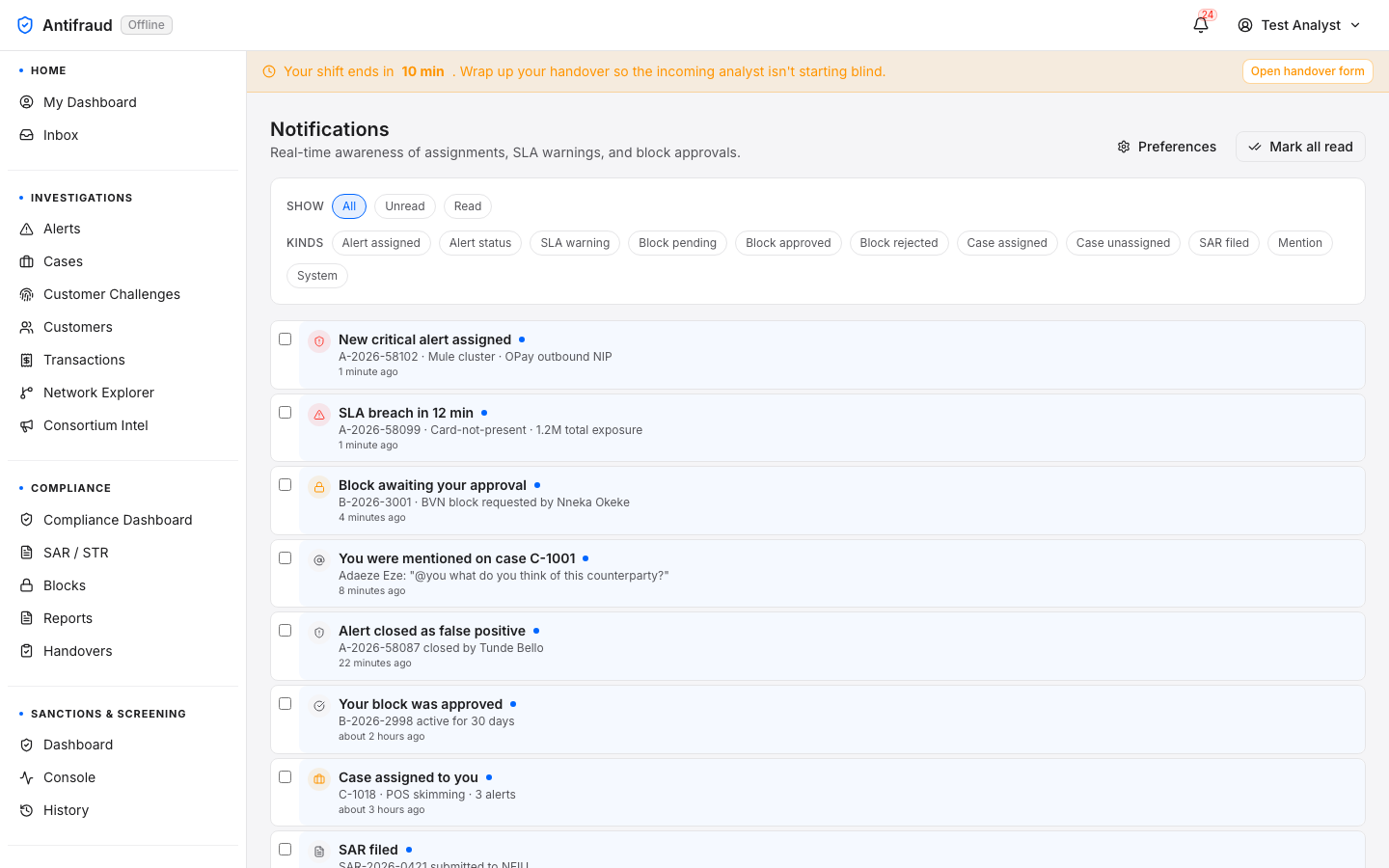Go to Network Explorer in sidebar
The image size is (1389, 868).
pos(123,393)
